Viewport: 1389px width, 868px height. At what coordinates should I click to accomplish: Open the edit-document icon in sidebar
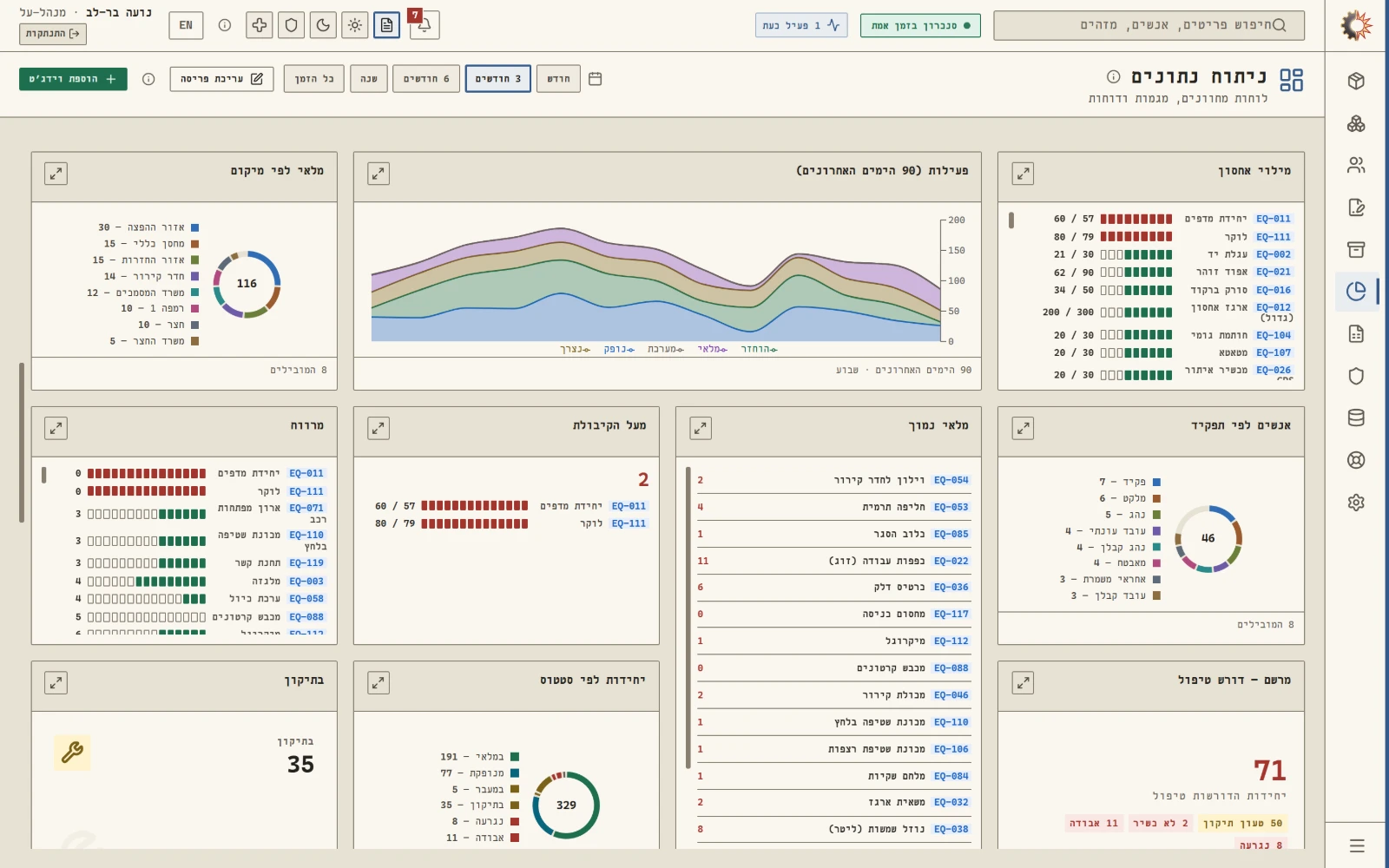tap(1356, 207)
